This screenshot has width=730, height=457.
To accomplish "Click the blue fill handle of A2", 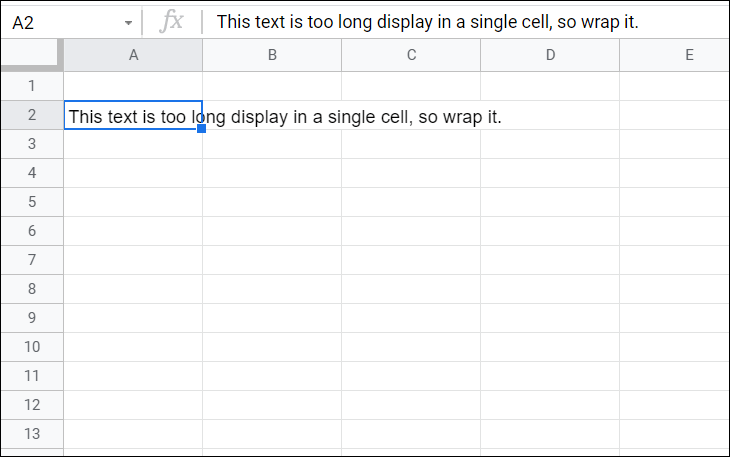I will point(202,128).
